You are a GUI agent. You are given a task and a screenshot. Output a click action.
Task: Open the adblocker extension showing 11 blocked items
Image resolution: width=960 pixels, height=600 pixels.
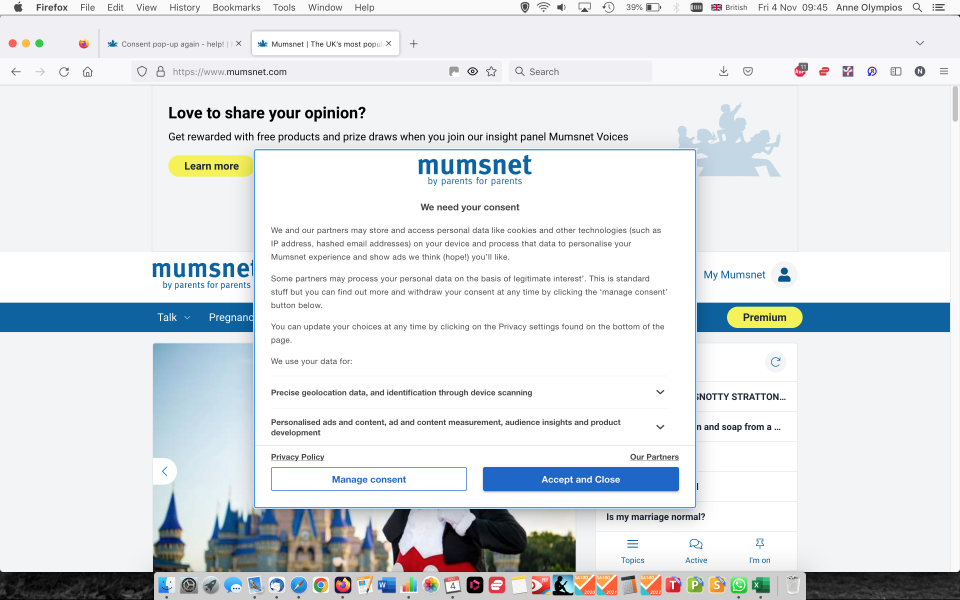800,71
